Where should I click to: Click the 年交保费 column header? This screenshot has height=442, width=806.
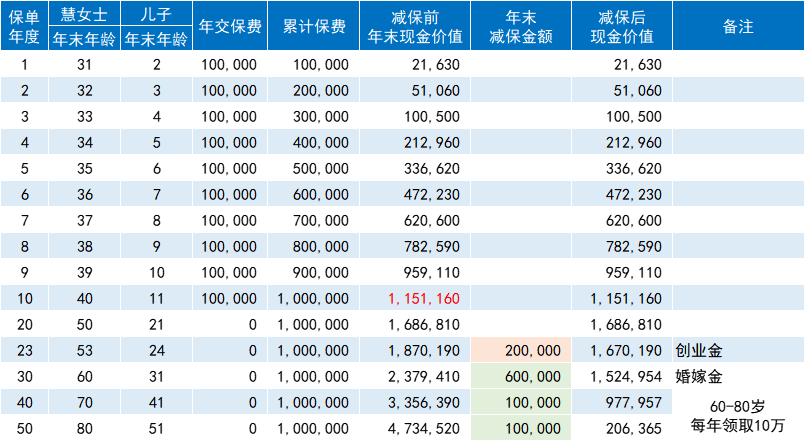coord(230,27)
